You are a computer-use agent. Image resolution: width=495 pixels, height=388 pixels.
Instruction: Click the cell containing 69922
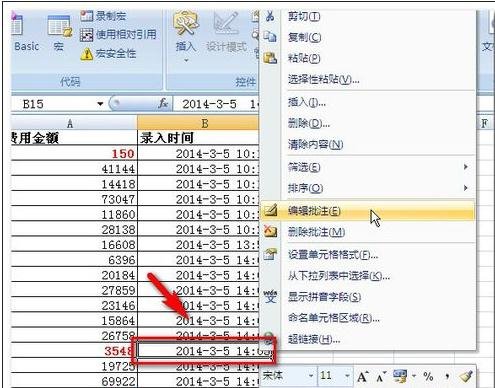coord(74,381)
